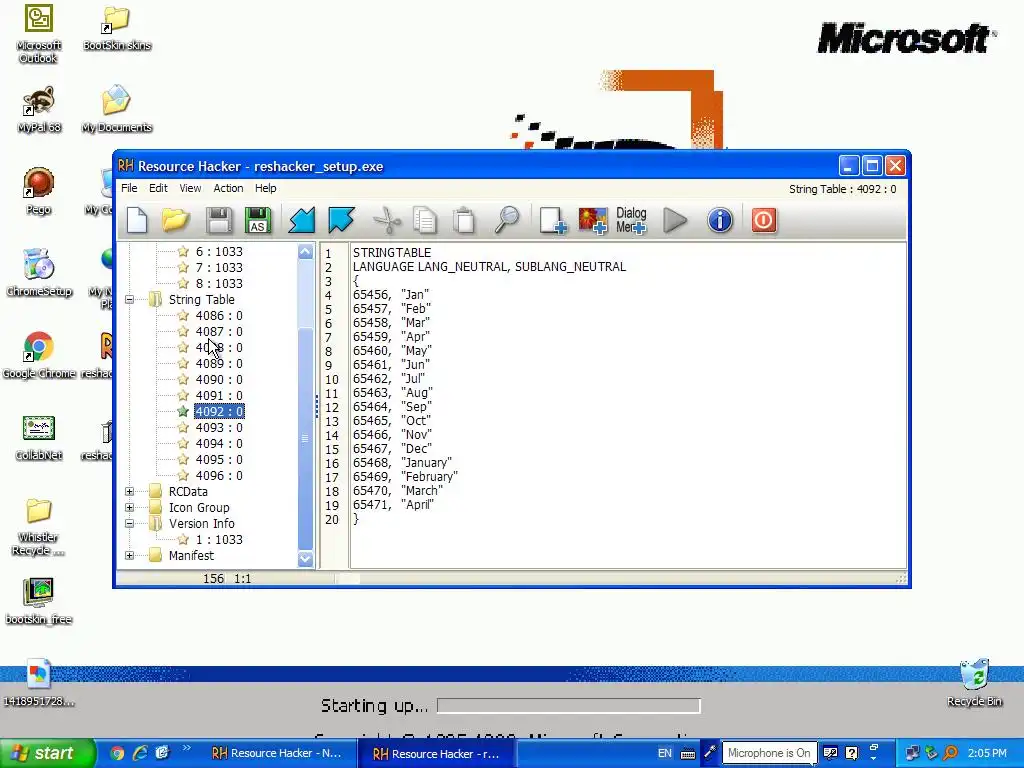The width and height of the screenshot is (1024, 768).
Task: Select the 7 : 1033 tree item
Action: [219, 268]
